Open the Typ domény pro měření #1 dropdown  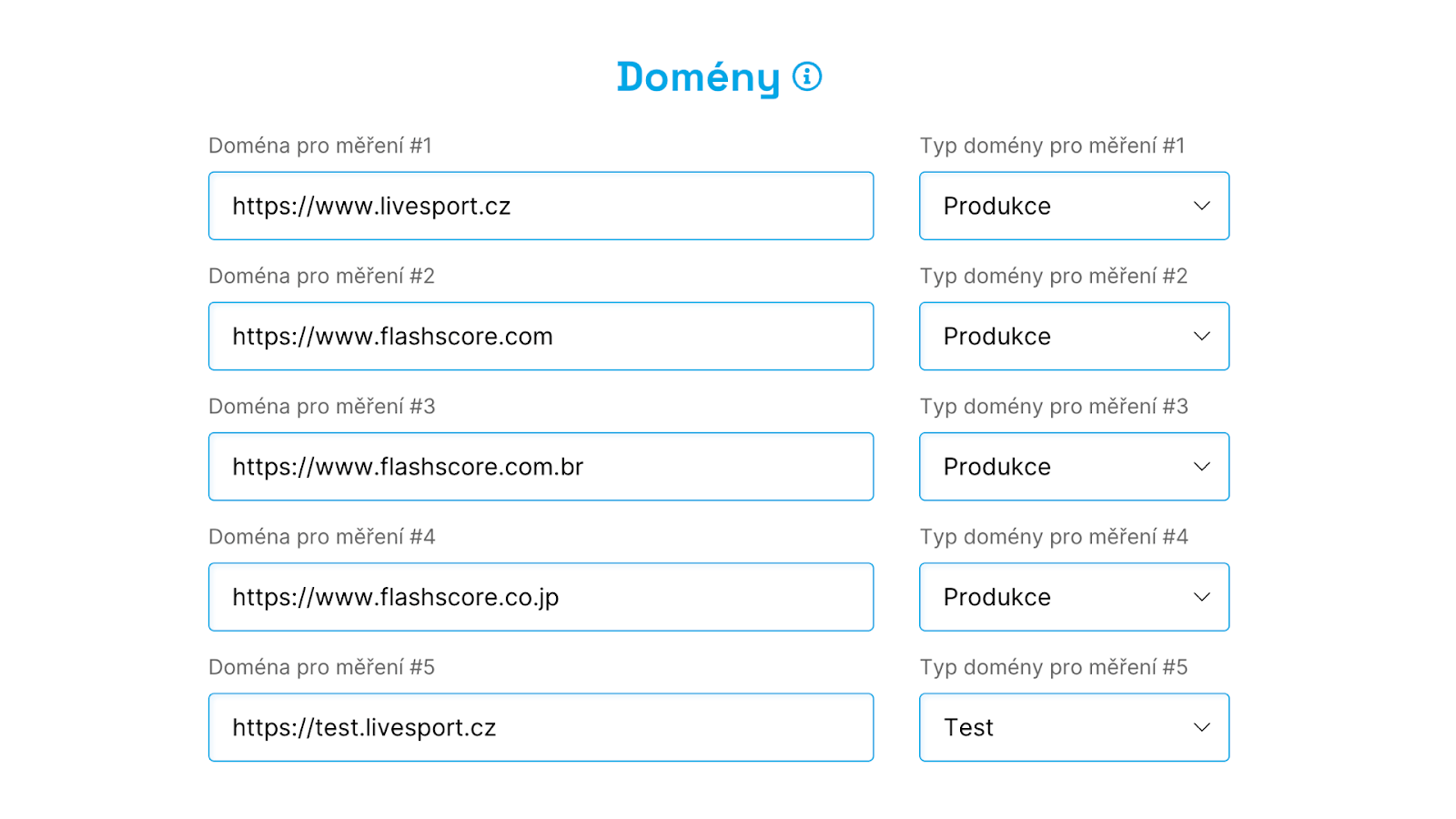click(x=1074, y=206)
